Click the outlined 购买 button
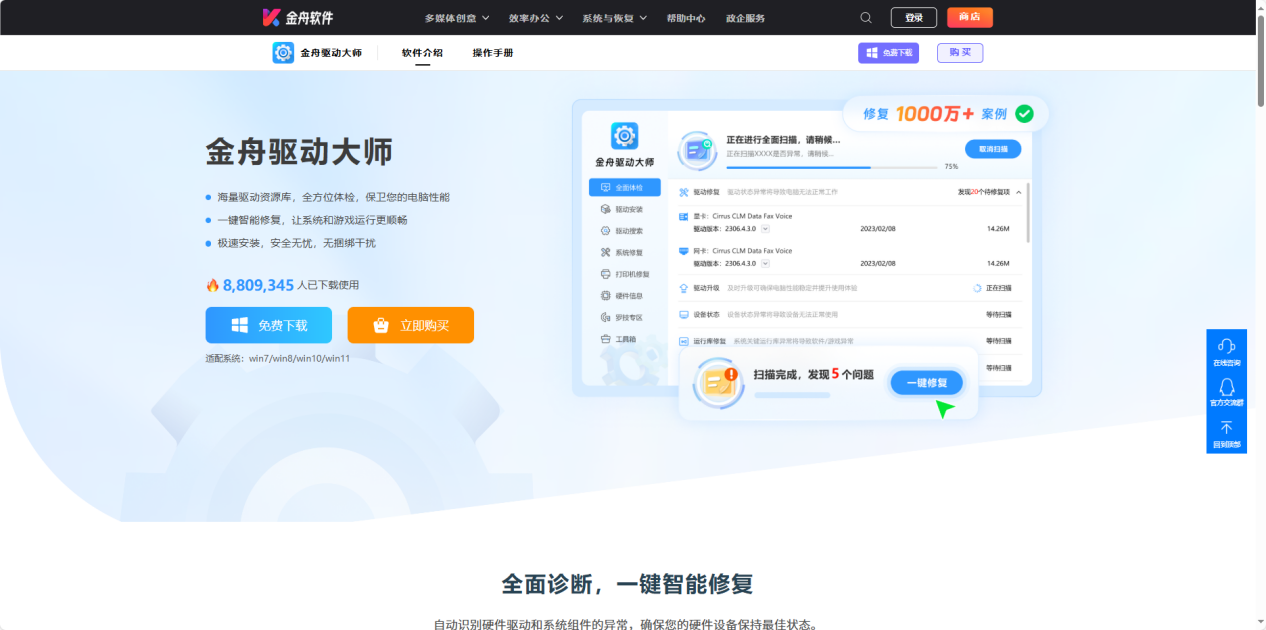 [960, 53]
